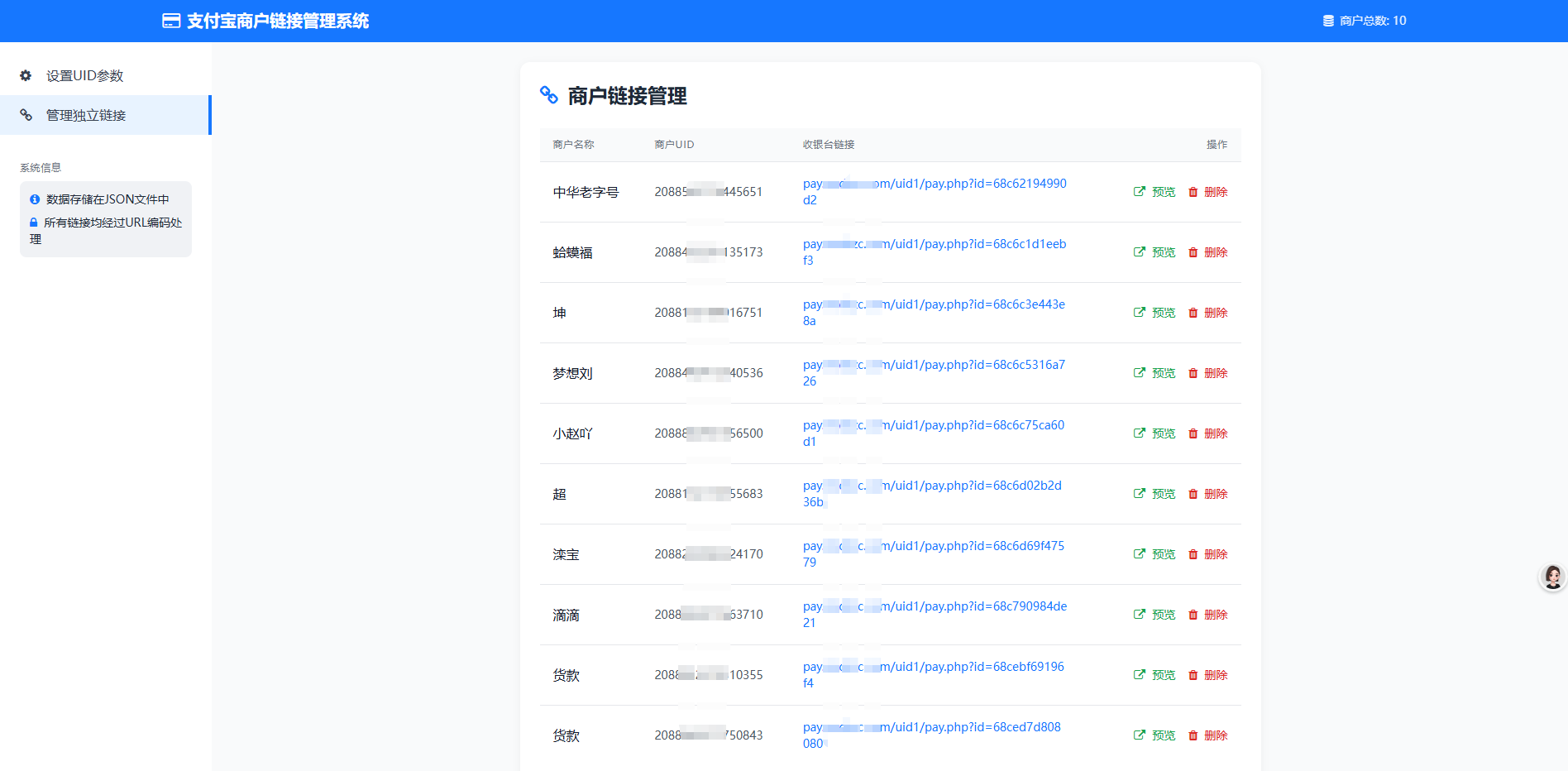Screen dimensions: 1568x771
Task: Click the chain icon next to 商户链接管理
Action: click(549, 95)
